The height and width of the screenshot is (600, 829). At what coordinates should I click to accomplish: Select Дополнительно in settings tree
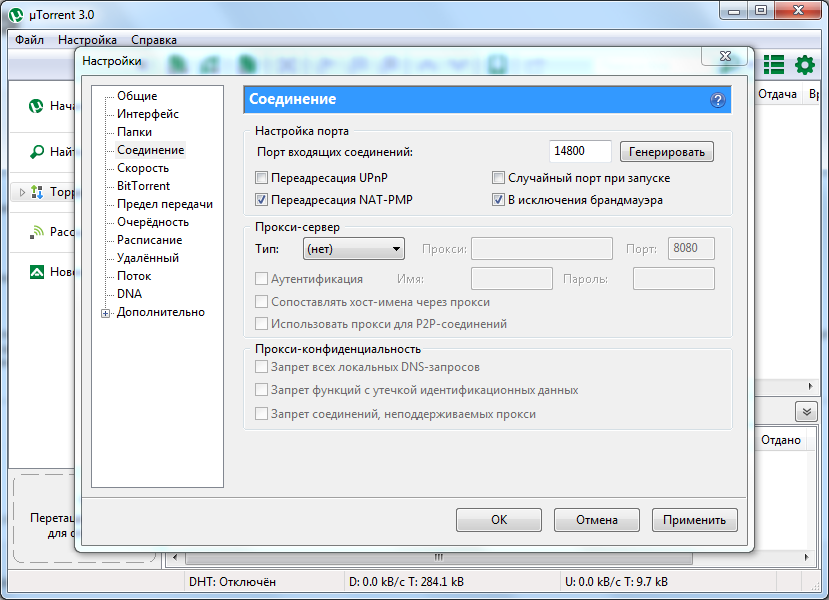click(161, 312)
